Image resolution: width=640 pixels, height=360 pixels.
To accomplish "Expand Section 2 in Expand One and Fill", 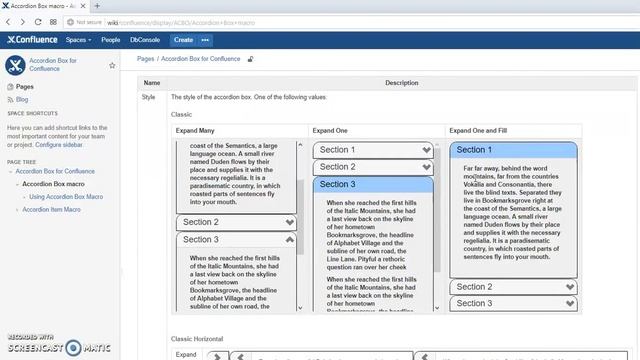I will [513, 287].
